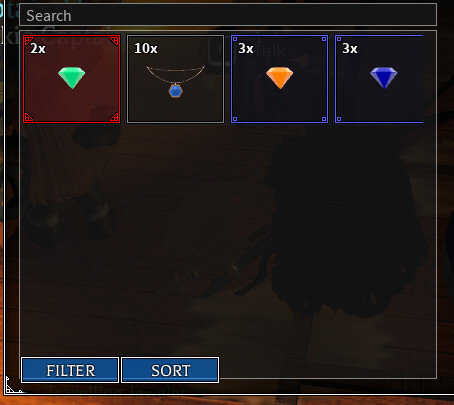Click the 2x quantity label
The image size is (454, 405).
[38, 49]
